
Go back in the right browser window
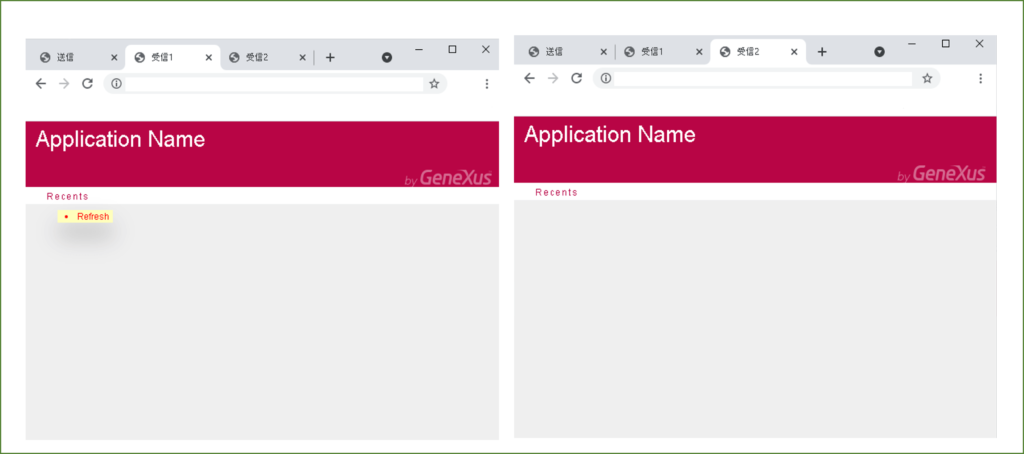pyautogui.click(x=530, y=78)
